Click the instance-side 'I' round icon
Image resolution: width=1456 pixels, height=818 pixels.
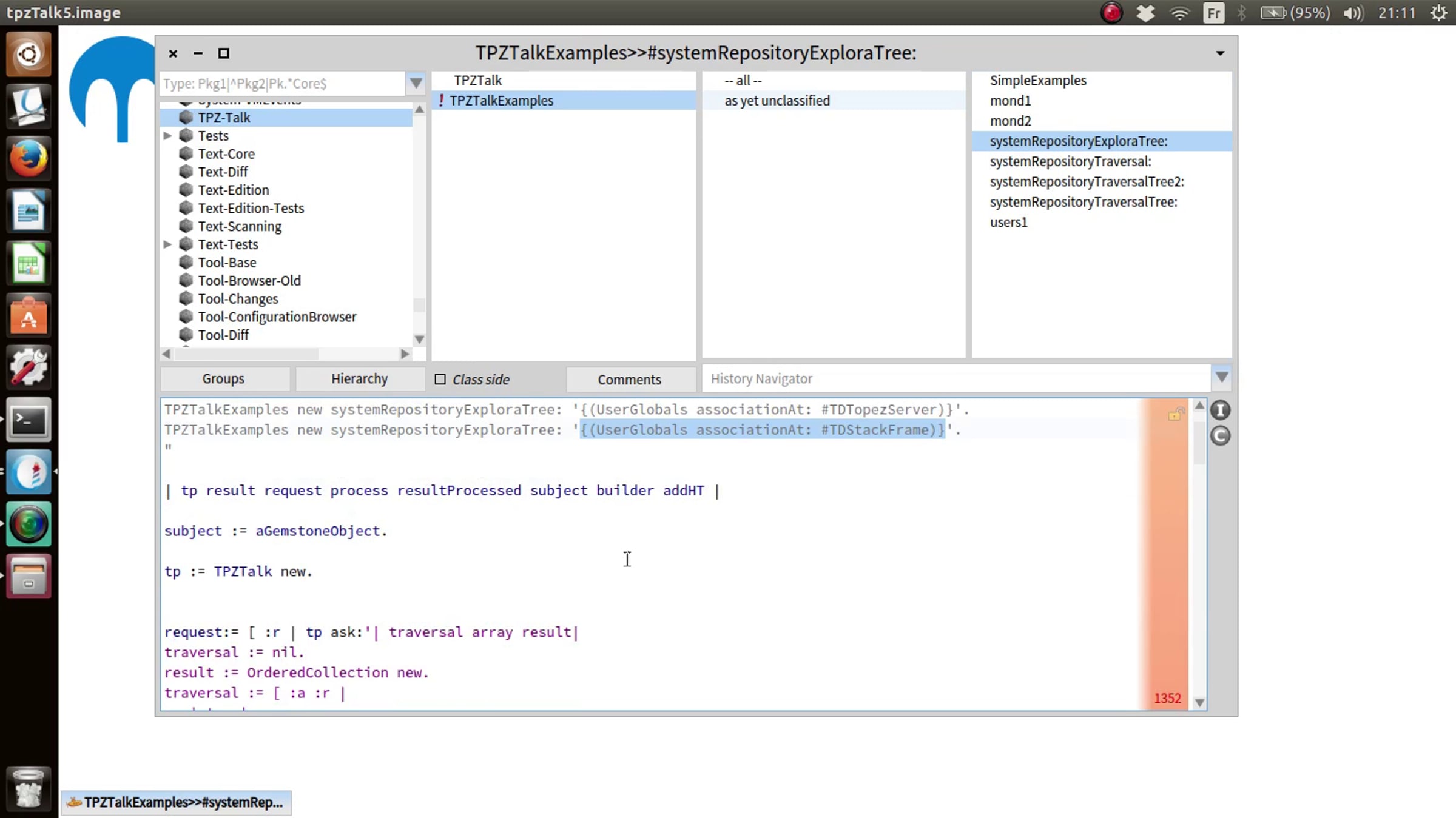pyautogui.click(x=1220, y=411)
